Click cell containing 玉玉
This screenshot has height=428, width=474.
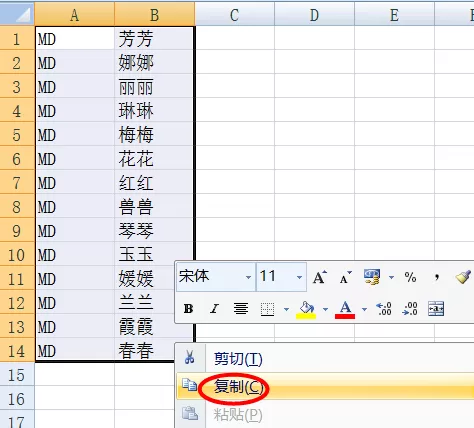(x=154, y=255)
